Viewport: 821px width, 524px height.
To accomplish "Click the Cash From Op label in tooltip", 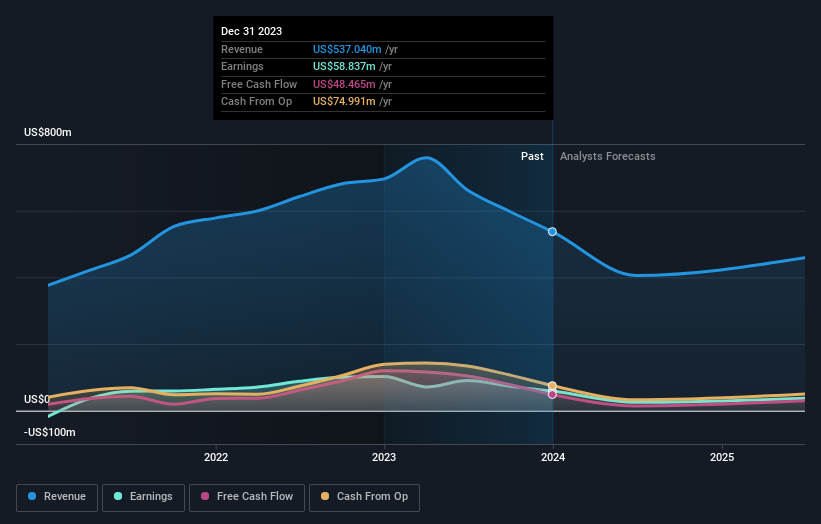I will [257, 102].
